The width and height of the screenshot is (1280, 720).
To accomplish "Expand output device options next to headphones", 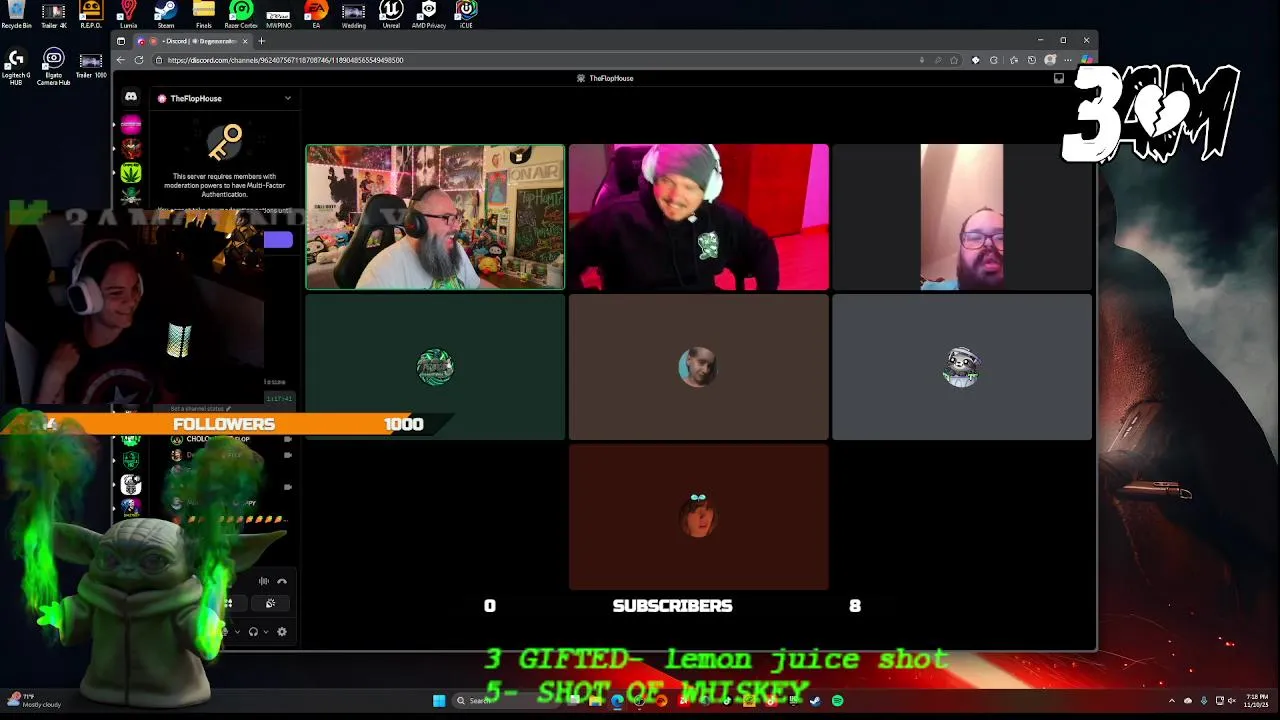I will (265, 632).
